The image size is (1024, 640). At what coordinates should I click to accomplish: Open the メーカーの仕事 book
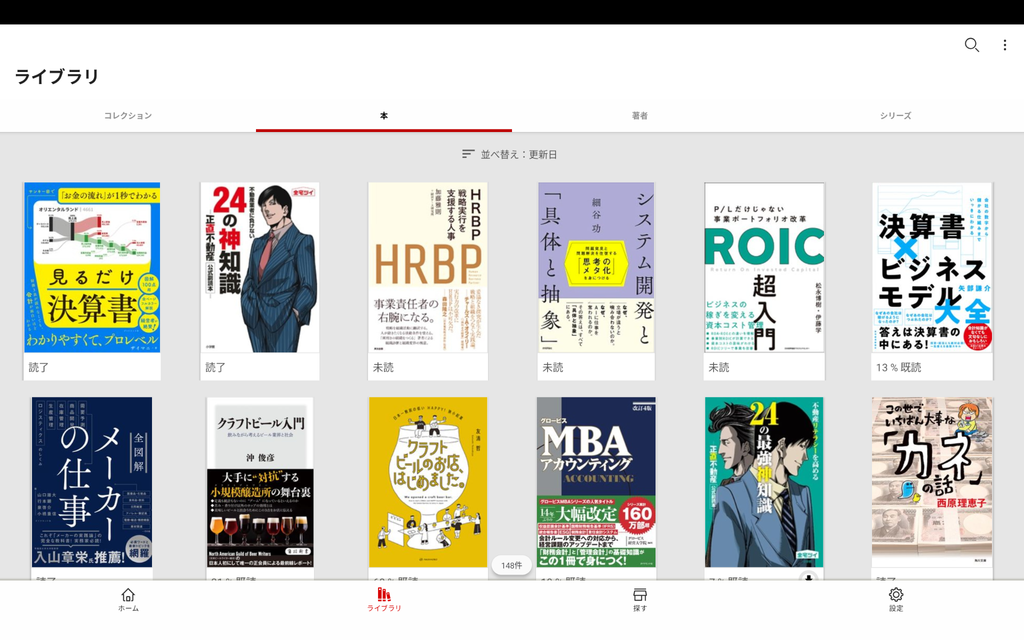click(x=92, y=482)
